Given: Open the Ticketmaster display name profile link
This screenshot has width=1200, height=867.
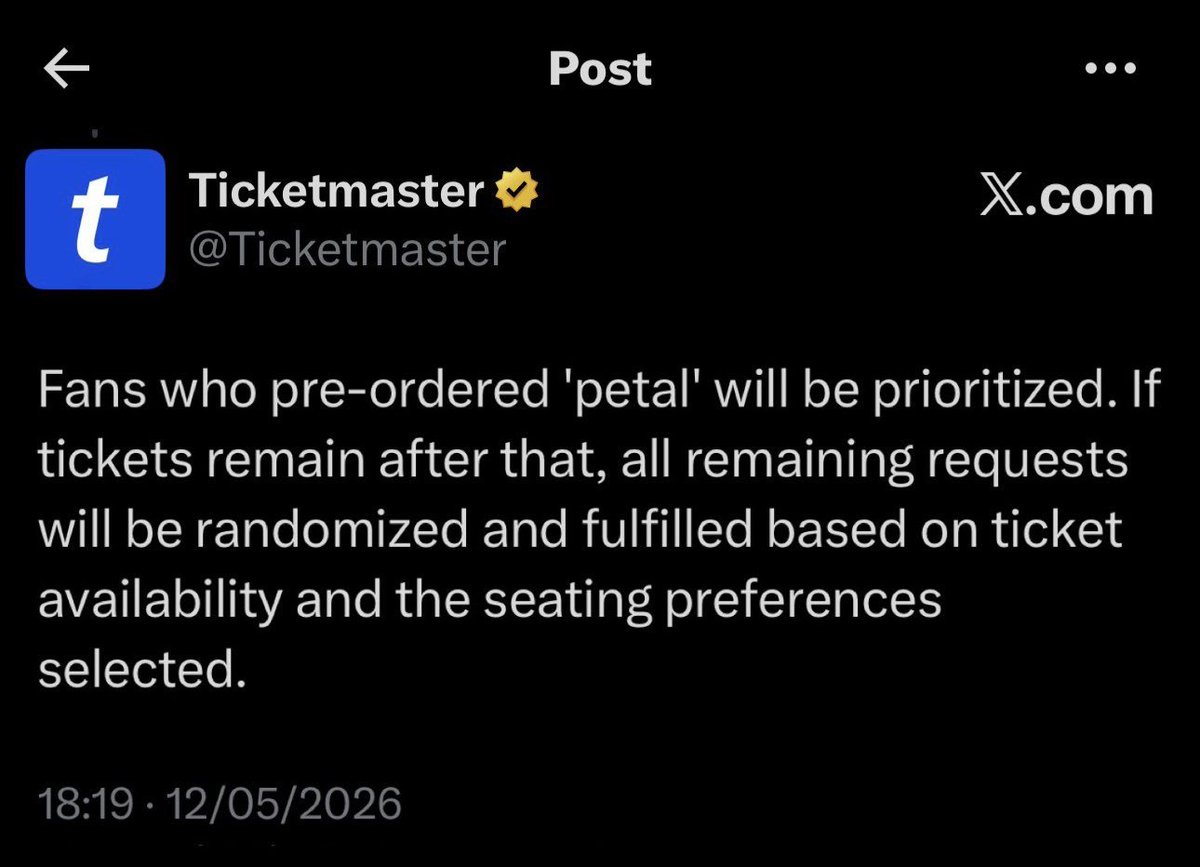Looking at the screenshot, I should pos(337,190).
